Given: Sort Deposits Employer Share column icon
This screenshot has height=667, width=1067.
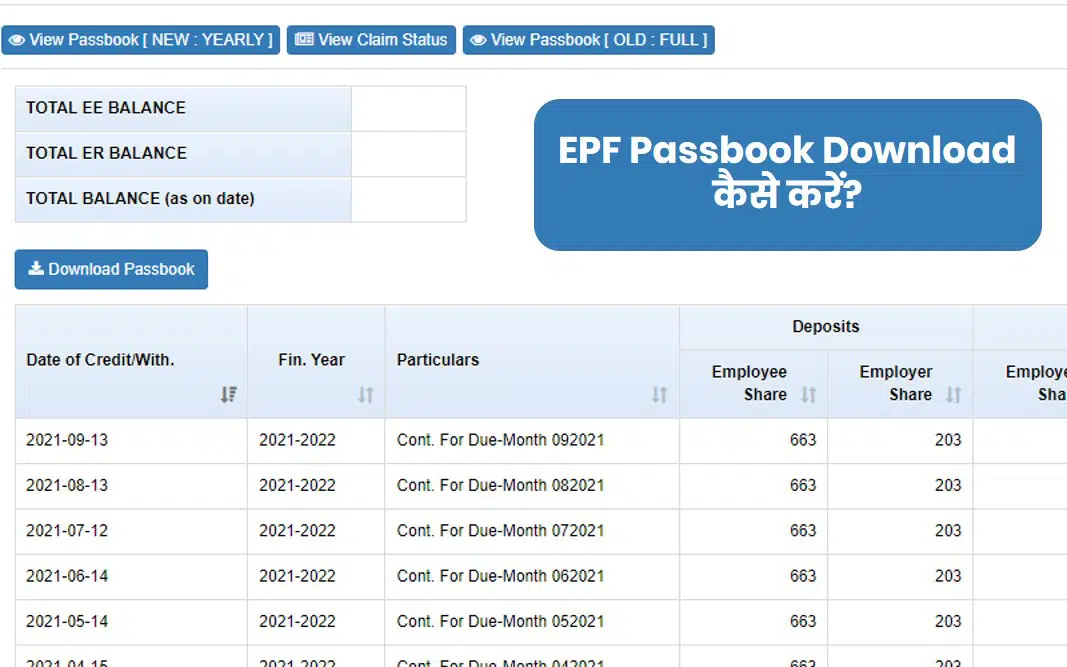Looking at the screenshot, I should [954, 395].
